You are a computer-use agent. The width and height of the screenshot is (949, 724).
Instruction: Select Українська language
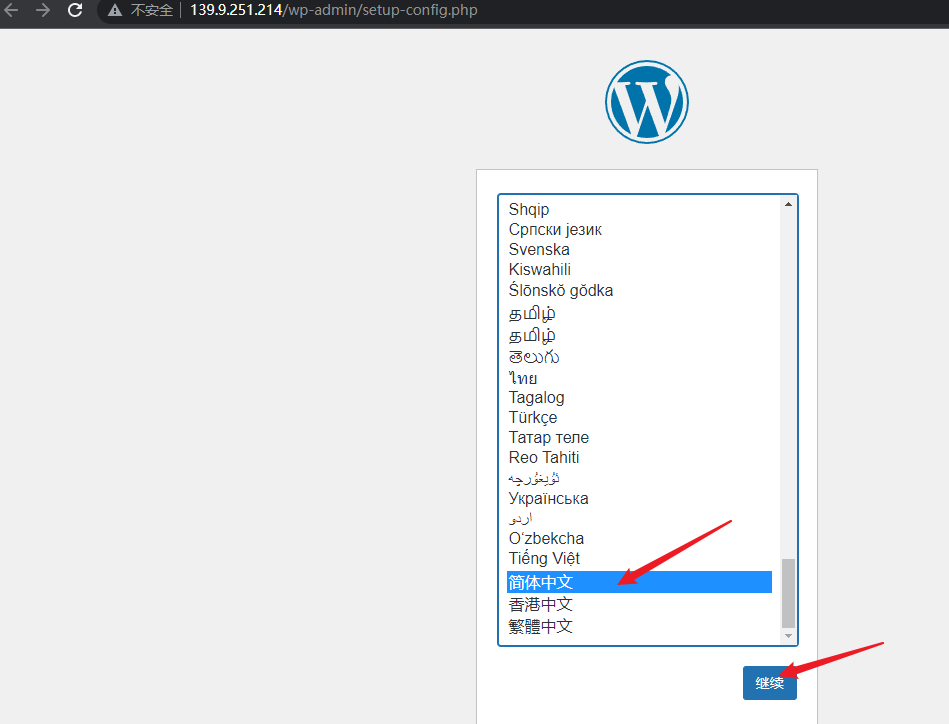[x=639, y=499]
